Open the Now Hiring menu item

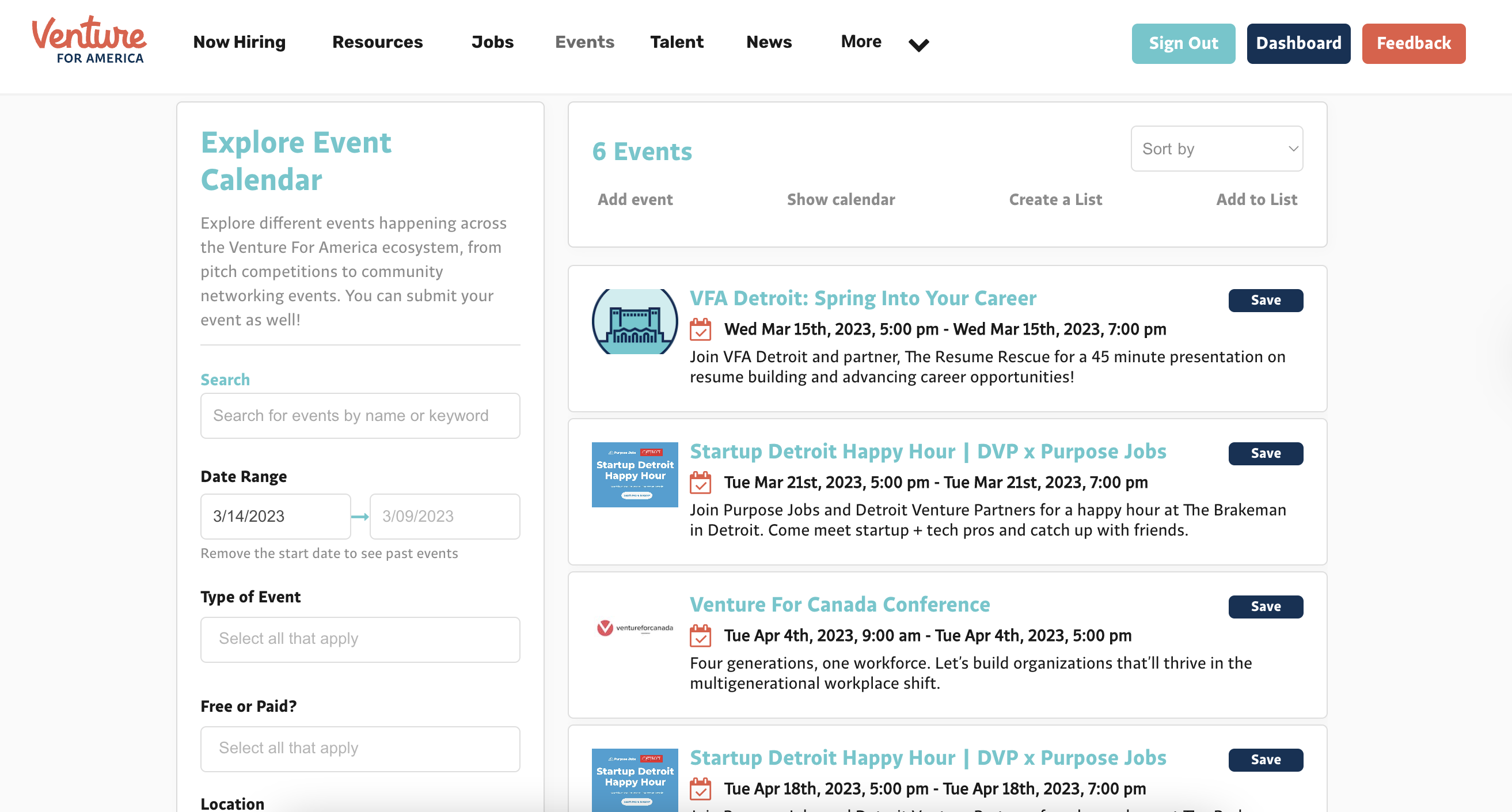tap(240, 41)
